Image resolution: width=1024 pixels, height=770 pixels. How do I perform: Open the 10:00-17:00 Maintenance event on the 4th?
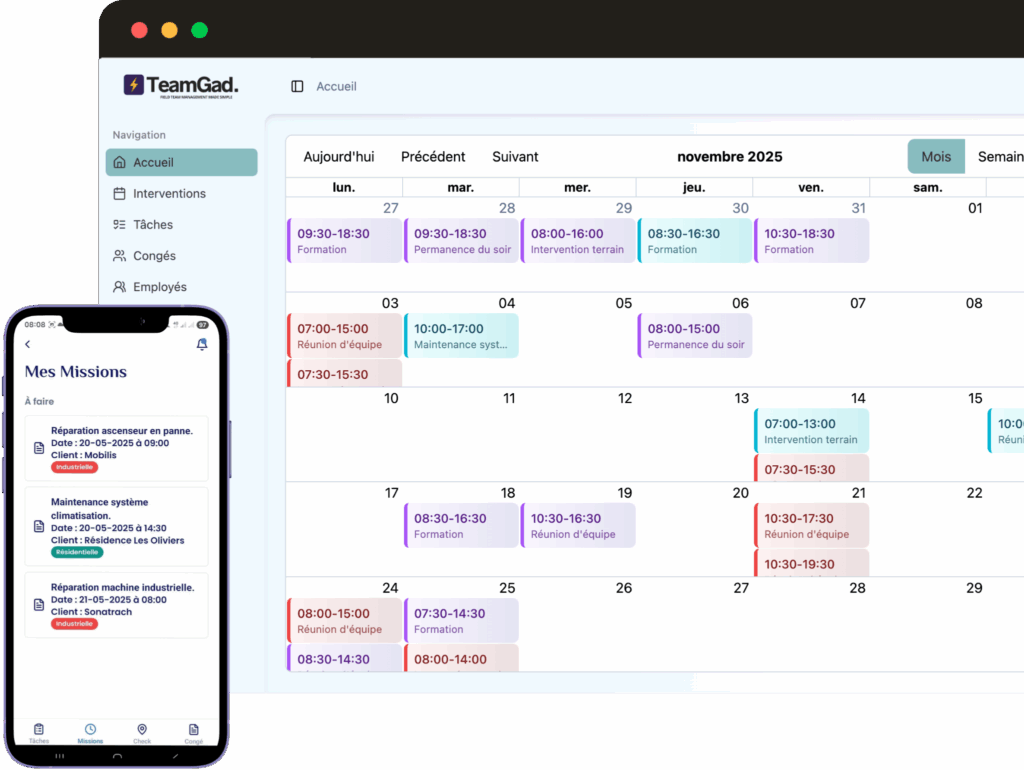tap(461, 336)
